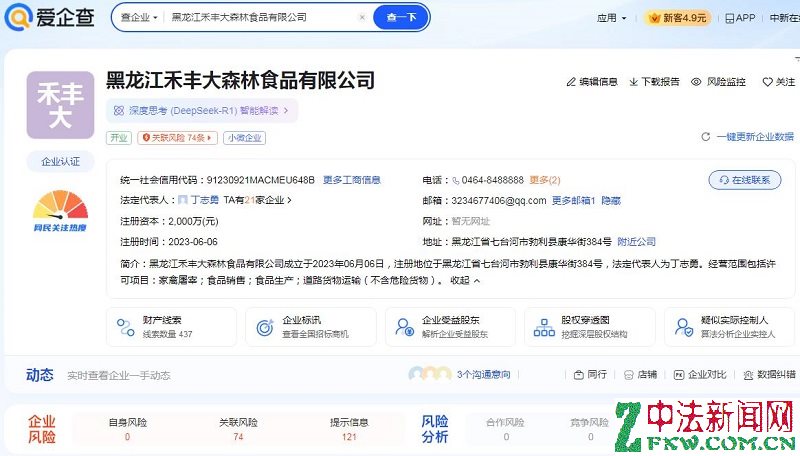Image resolution: width=800 pixels, height=456 pixels.
Task: Open legal representative 丁志勇 link
Action: (x=205, y=200)
